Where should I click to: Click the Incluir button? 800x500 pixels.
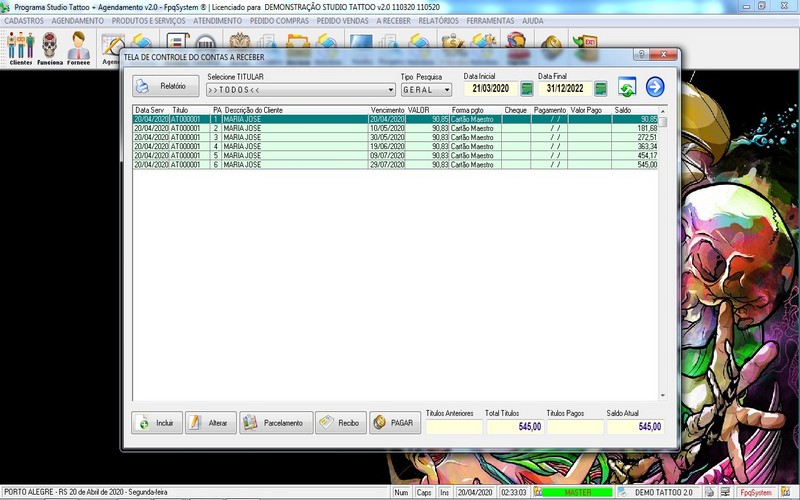tap(157, 423)
